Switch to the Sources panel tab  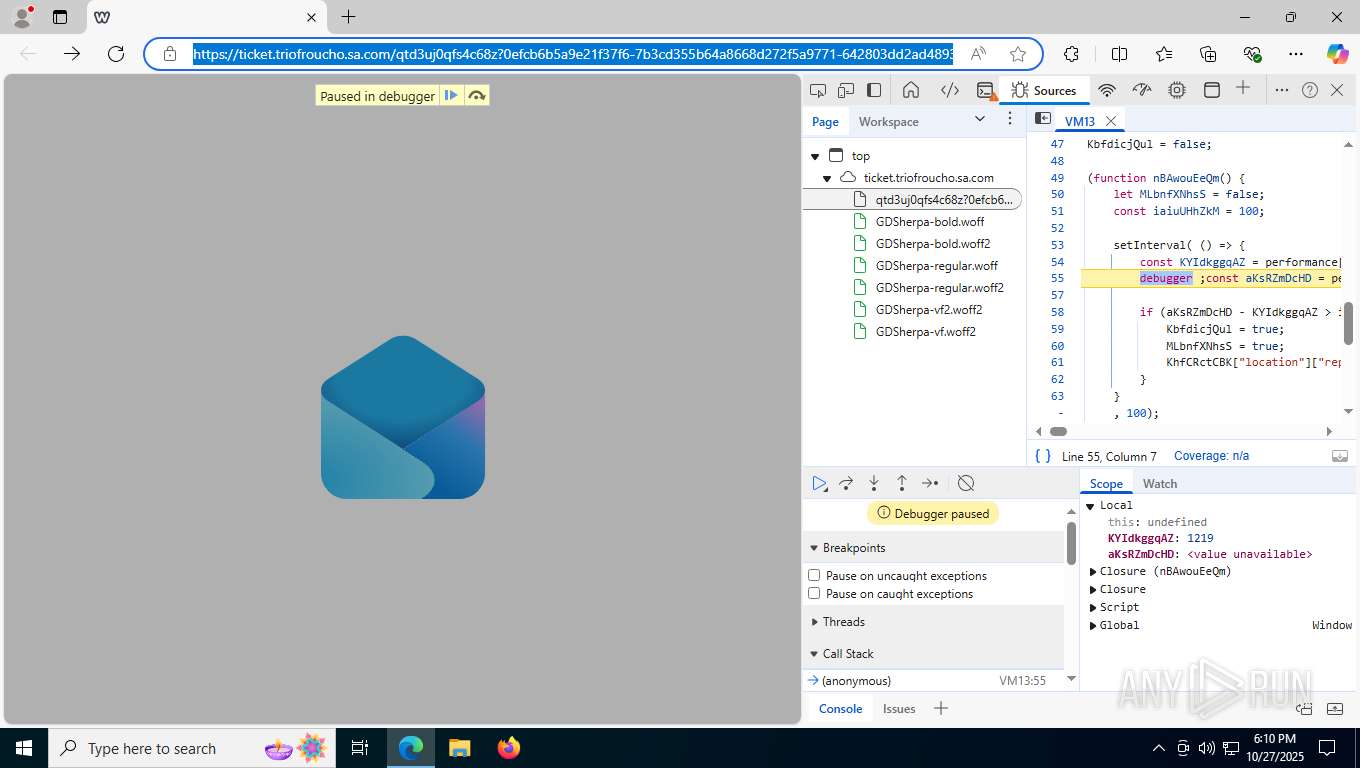coord(1043,90)
